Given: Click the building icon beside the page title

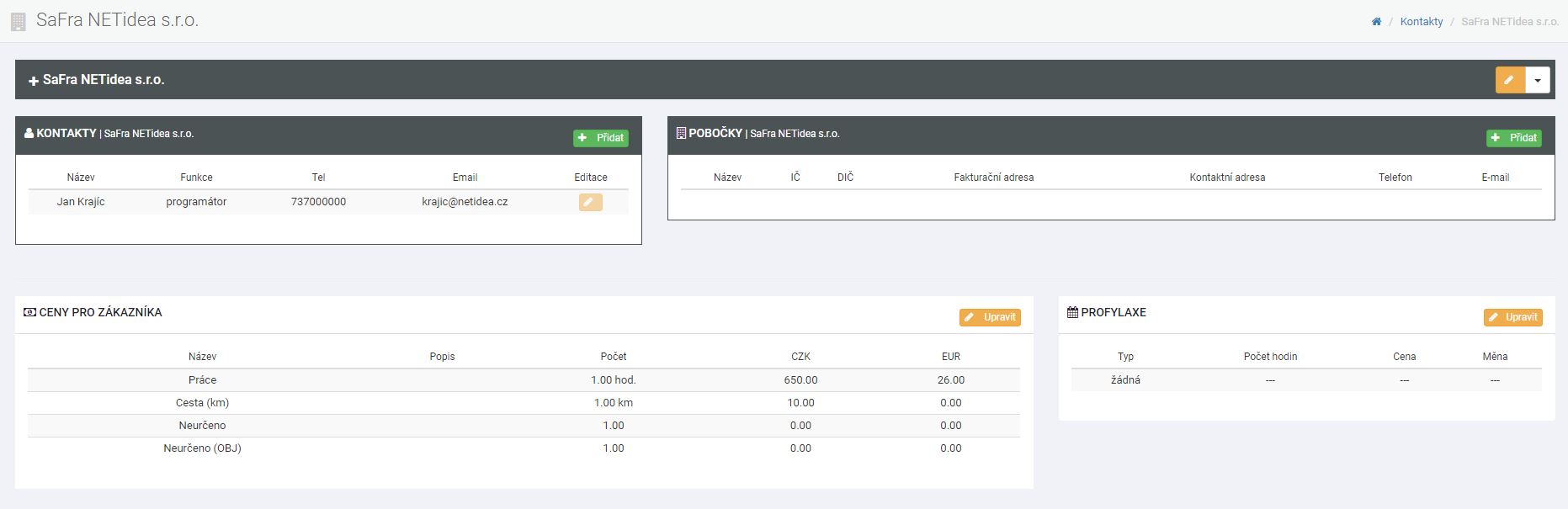Looking at the screenshot, I should (x=18, y=22).
